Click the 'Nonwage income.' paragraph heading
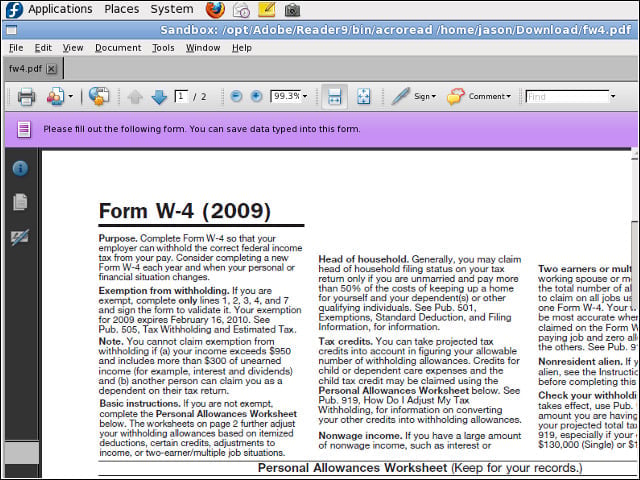The image size is (640, 480). (x=360, y=436)
